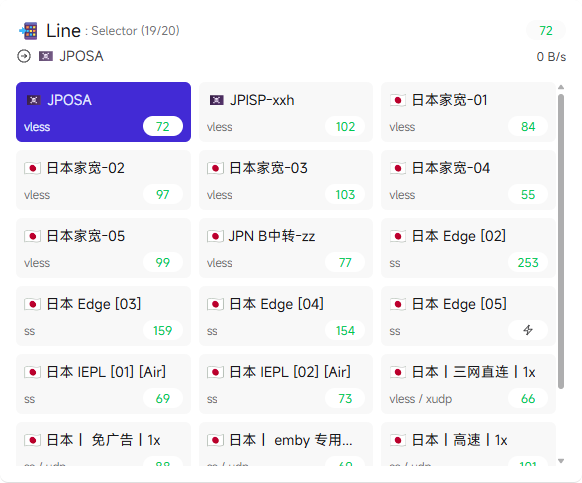Click the current-proxy arrow circle icon
Image resolution: width=582 pixels, height=483 pixels.
pos(24,56)
